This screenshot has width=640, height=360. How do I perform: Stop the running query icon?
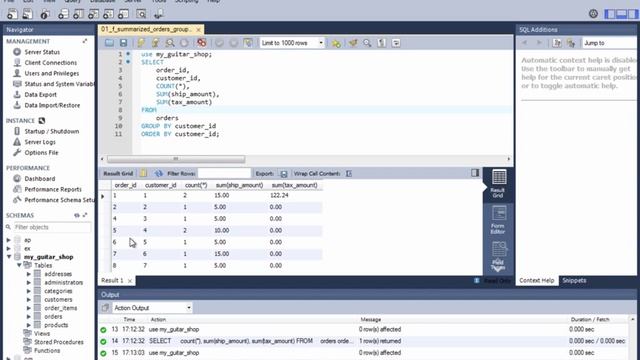[184, 43]
